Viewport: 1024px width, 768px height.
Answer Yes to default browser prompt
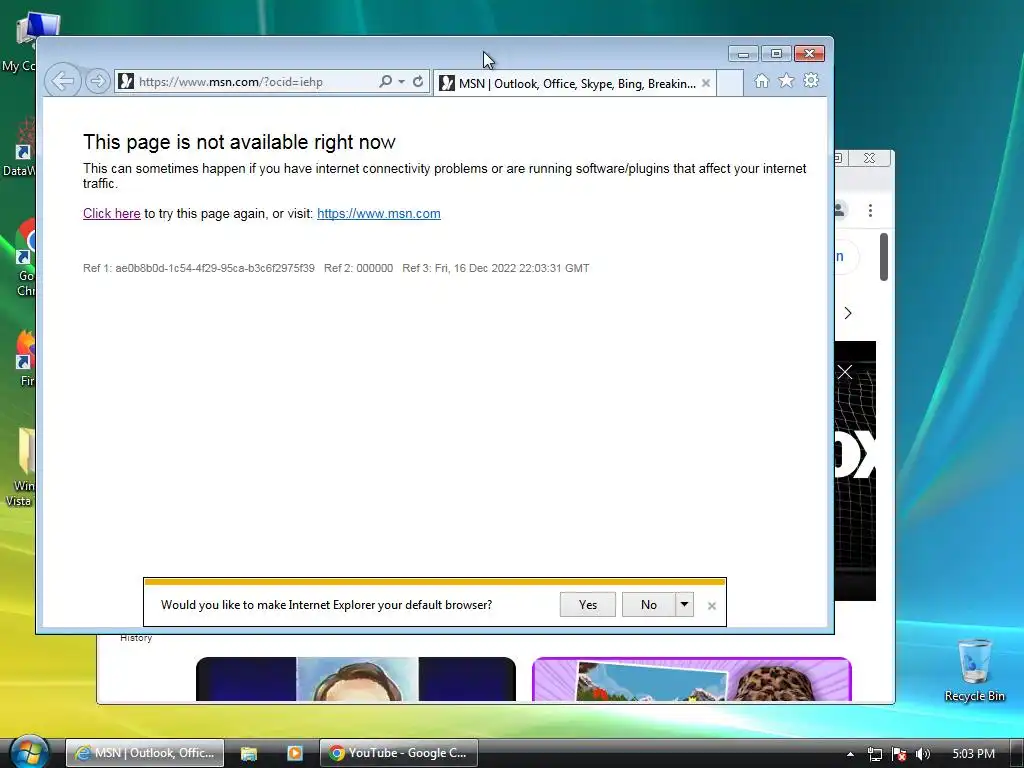(x=588, y=605)
